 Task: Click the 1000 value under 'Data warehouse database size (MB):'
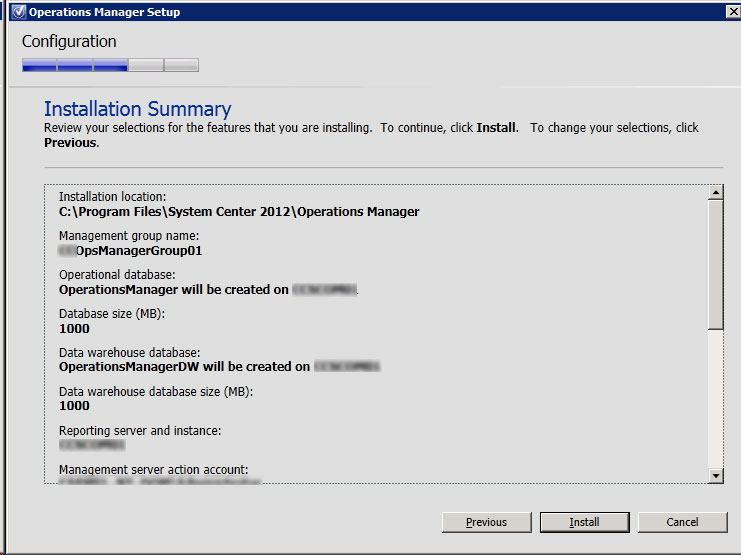(74, 406)
